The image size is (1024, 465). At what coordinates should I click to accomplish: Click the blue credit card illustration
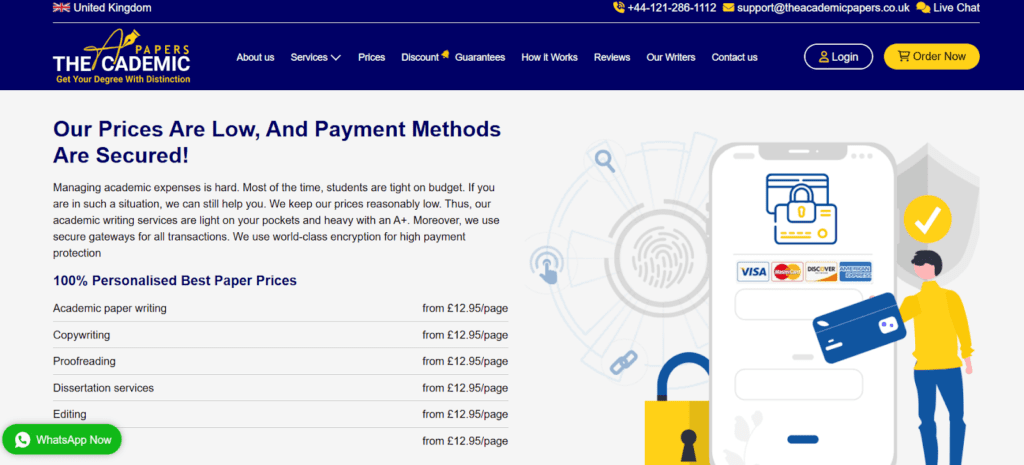coord(859,328)
